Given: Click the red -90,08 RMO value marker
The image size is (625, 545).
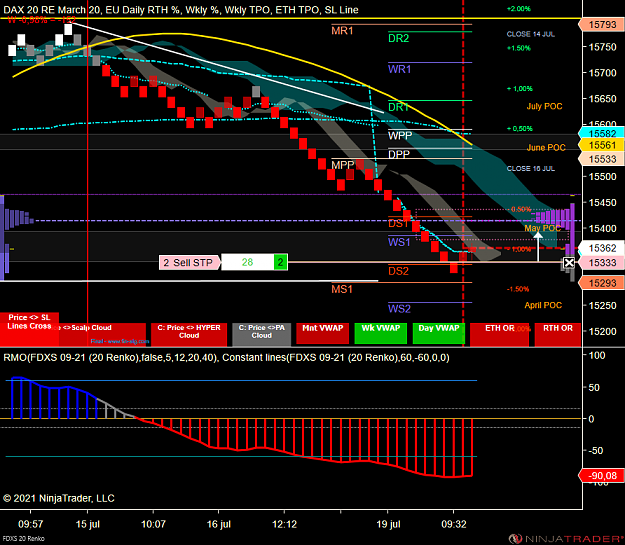Looking at the screenshot, I should point(603,476).
